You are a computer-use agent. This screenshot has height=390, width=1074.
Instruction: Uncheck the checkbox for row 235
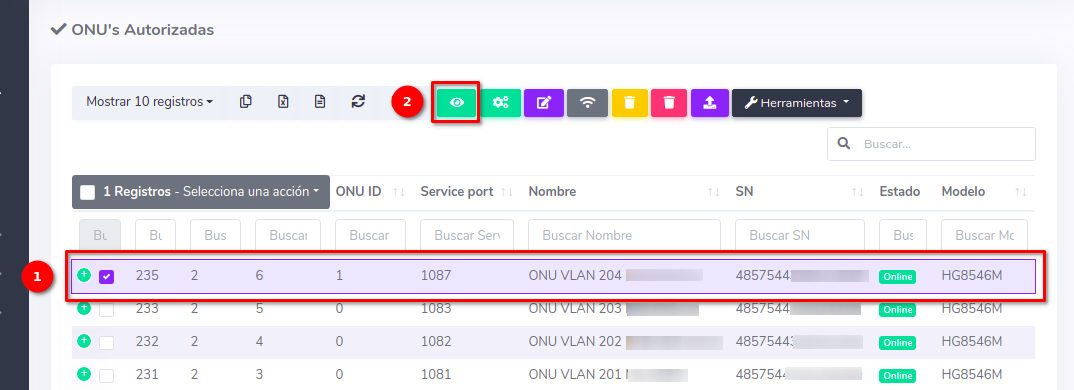tap(106, 276)
